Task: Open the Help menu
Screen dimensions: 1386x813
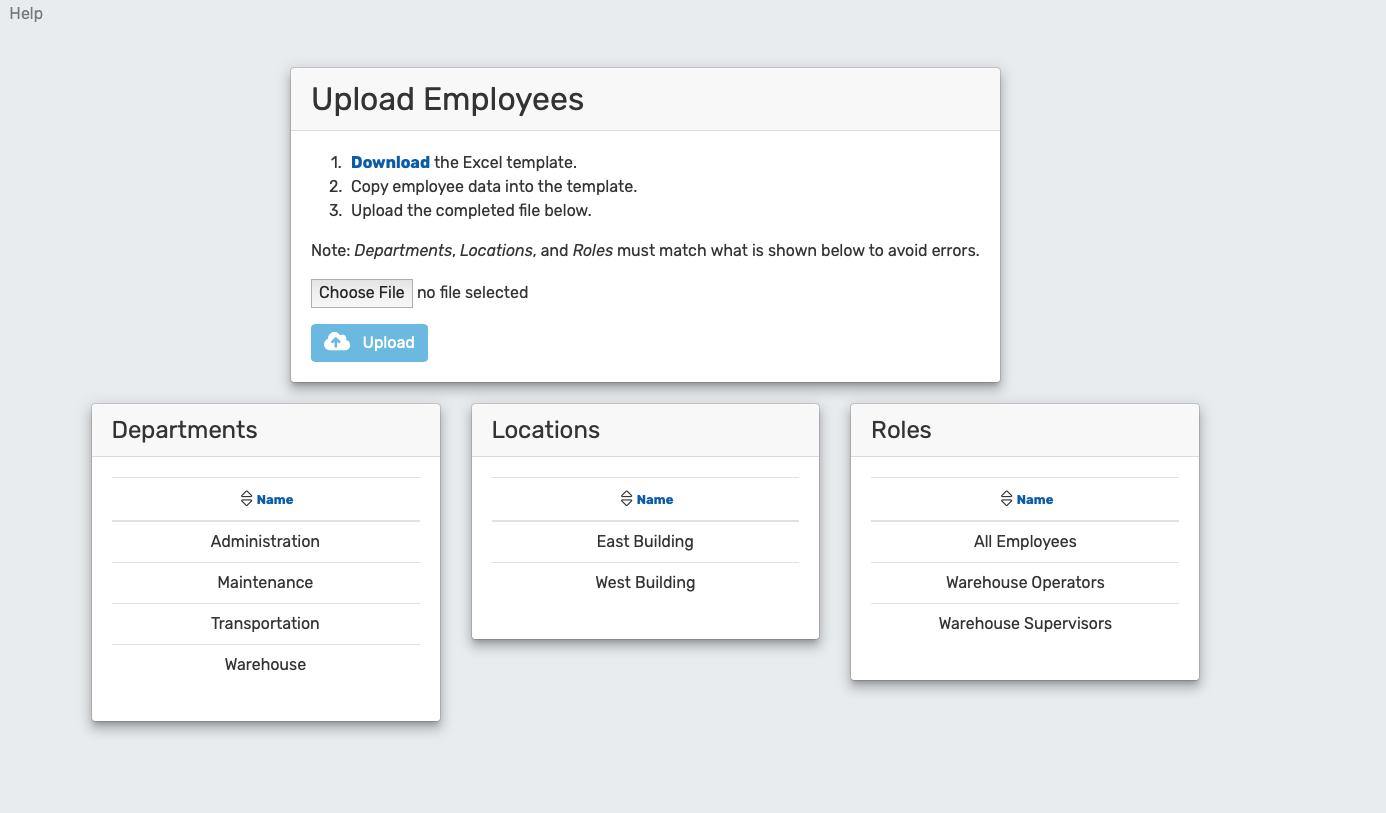Action: point(26,14)
